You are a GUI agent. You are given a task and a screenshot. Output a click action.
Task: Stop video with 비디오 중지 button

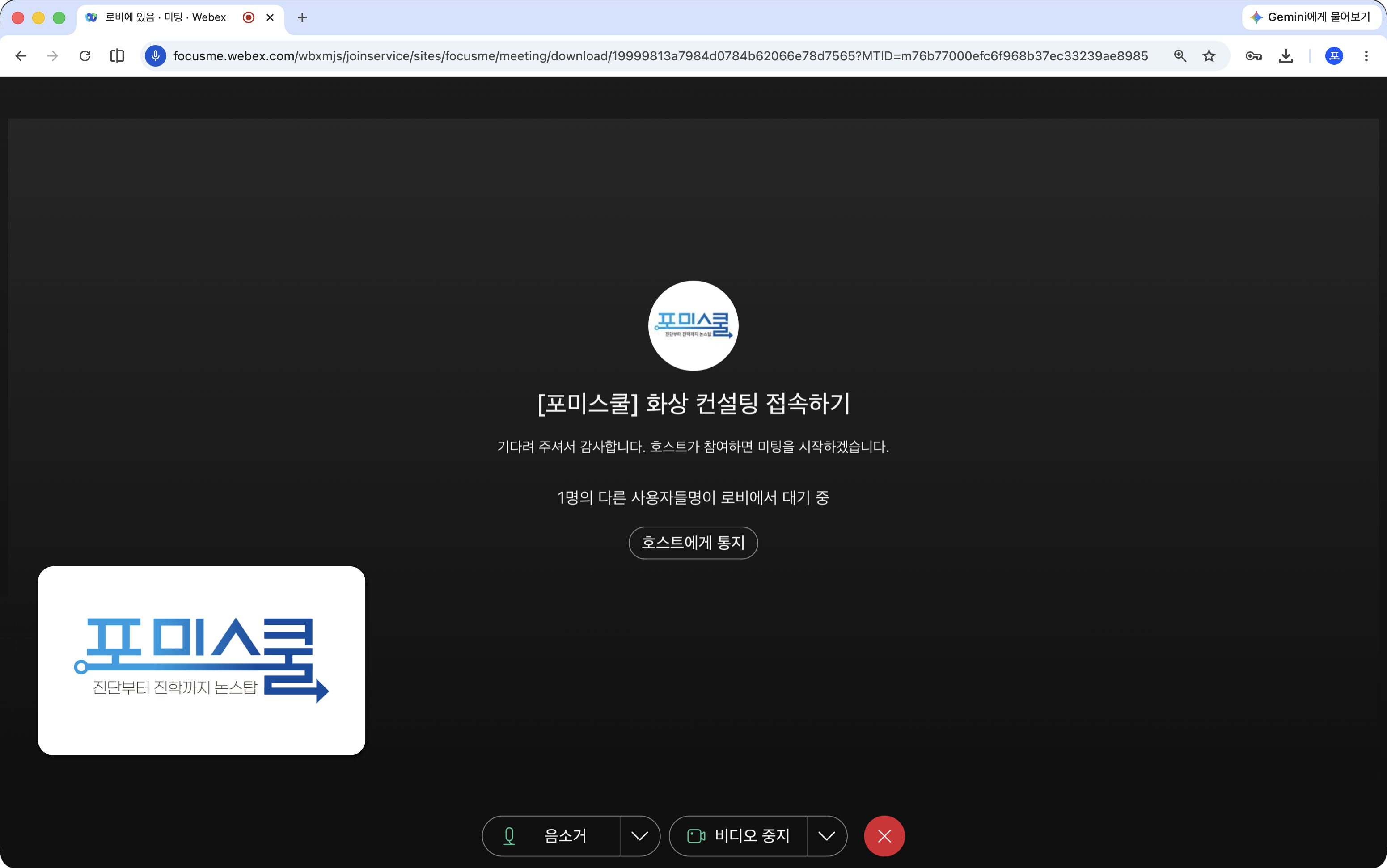[738, 836]
